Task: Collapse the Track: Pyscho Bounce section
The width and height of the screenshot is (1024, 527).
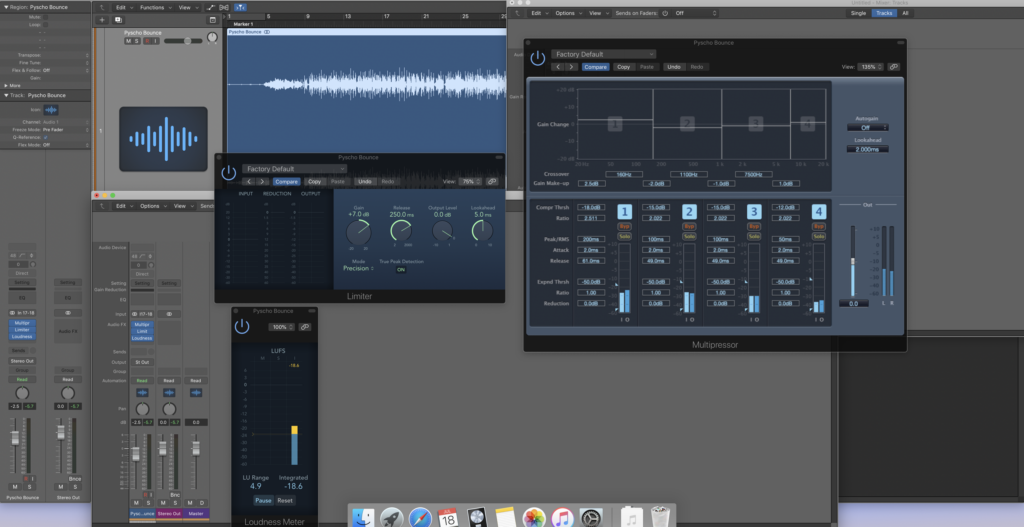Action: (7, 95)
